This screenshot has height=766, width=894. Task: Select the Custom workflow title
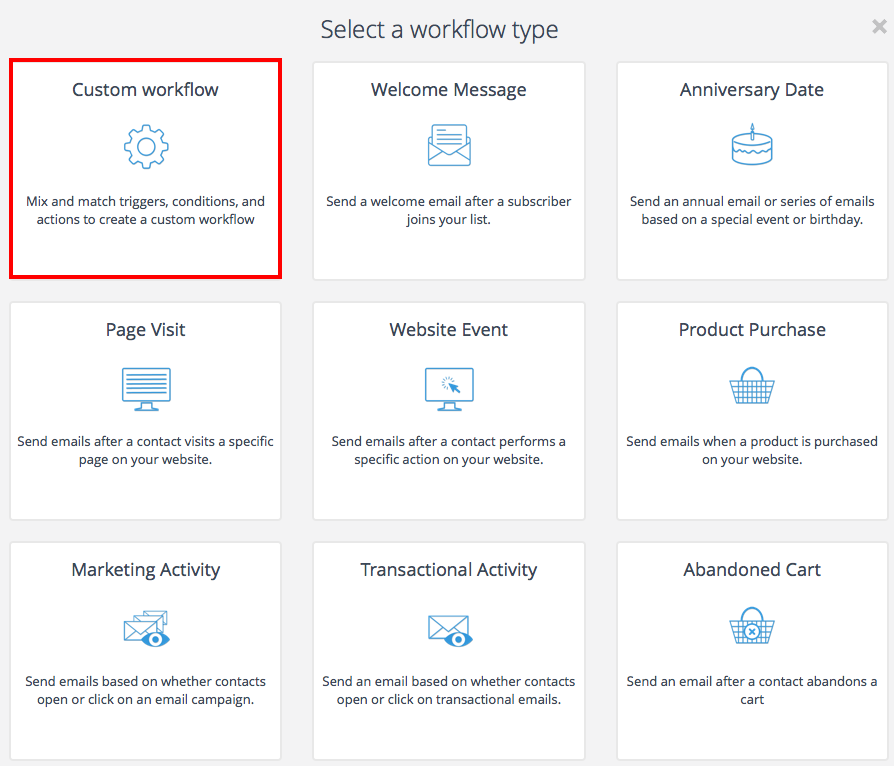coord(146,90)
